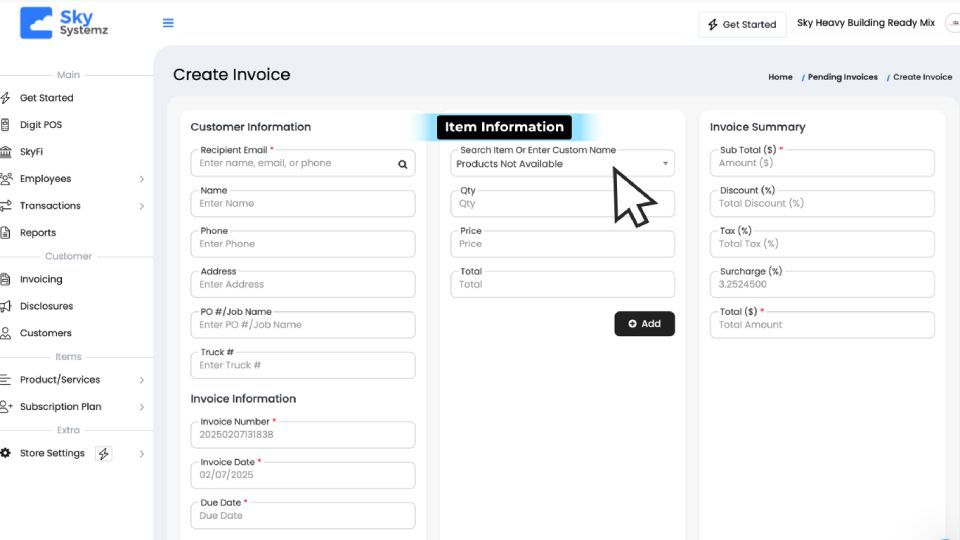The image size is (960, 540).
Task: Click the Reports document icon
Action: tap(6, 233)
